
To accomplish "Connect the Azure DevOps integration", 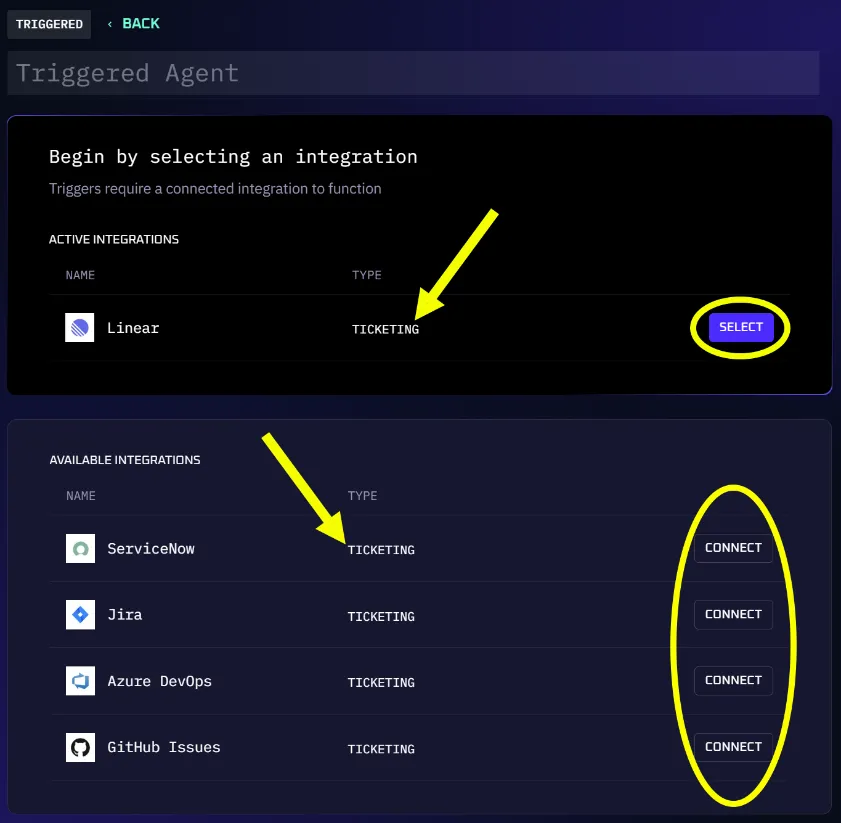I will [733, 680].
